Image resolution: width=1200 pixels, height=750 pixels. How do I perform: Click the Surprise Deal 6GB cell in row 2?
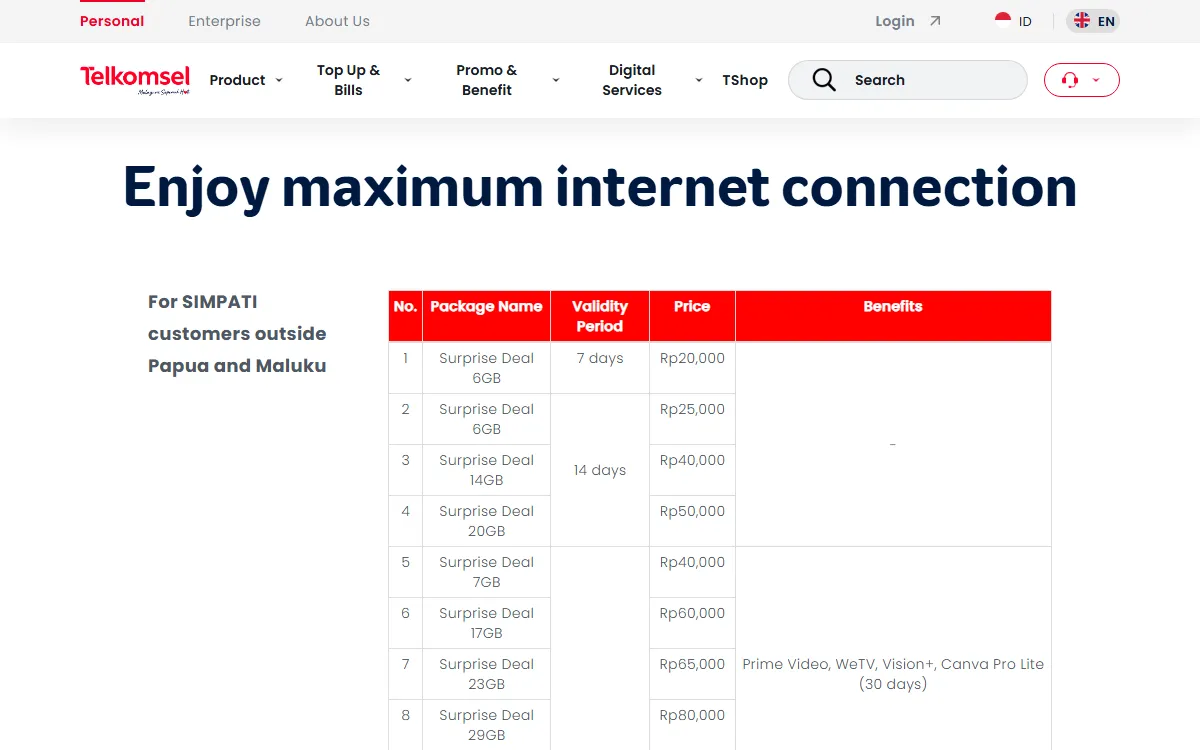coord(486,419)
